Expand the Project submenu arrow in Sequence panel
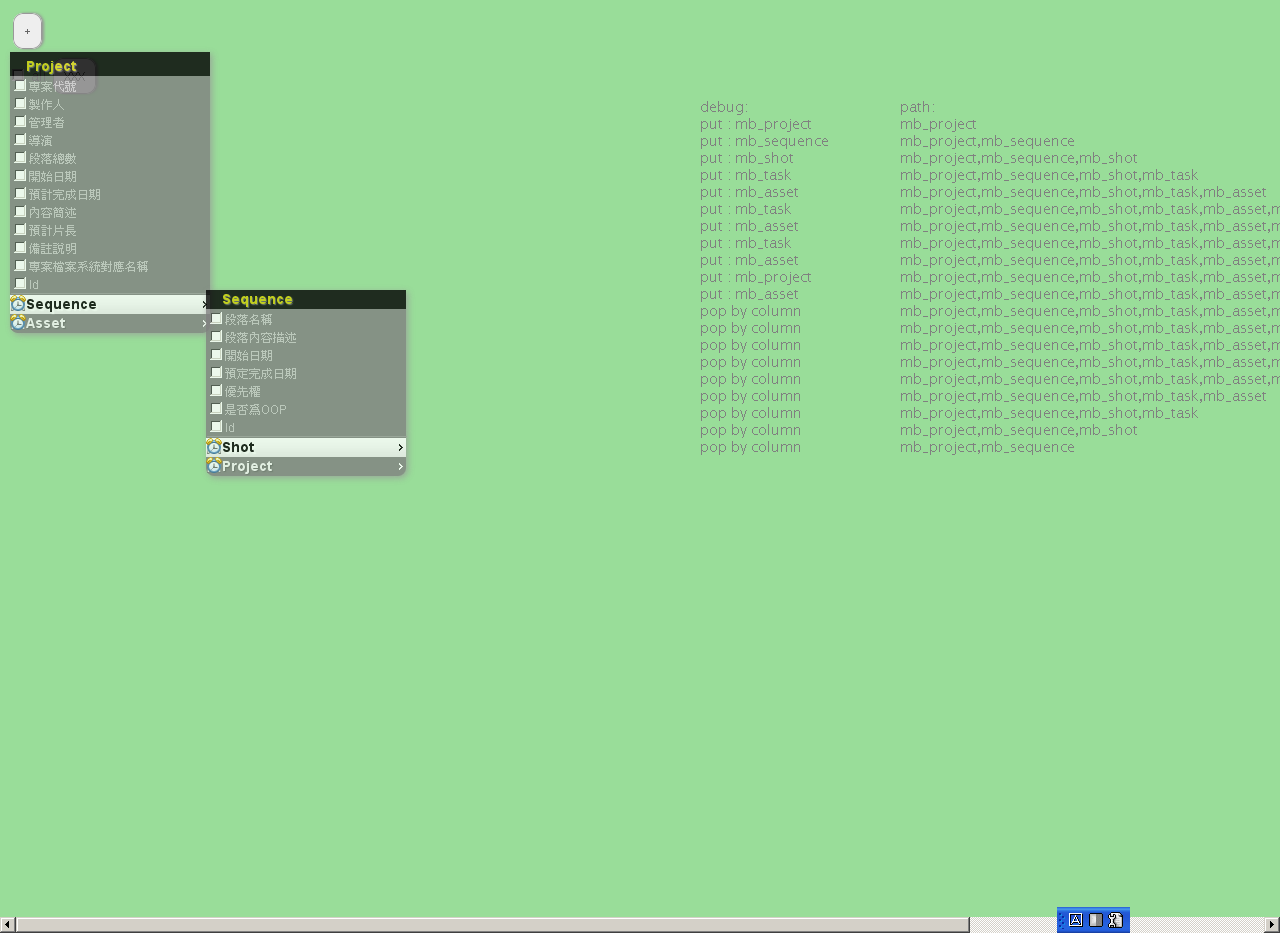 point(400,466)
